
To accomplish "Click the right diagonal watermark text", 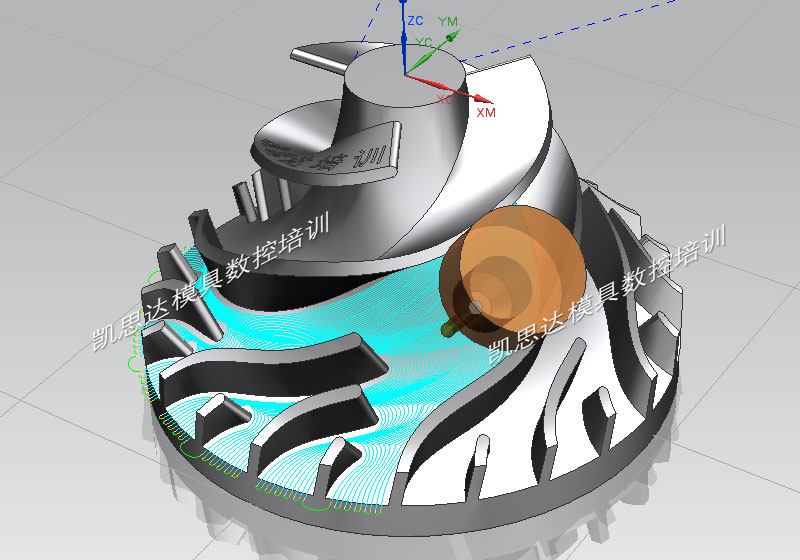I will pyautogui.click(x=610, y=290).
